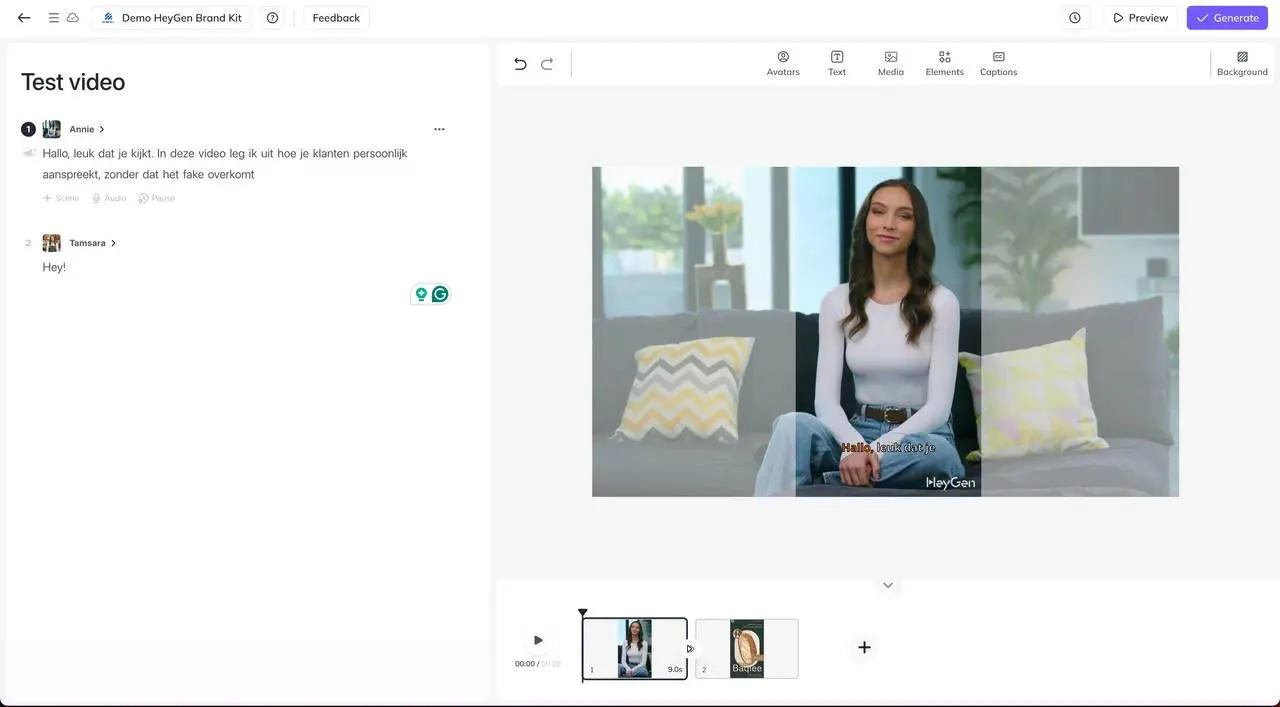Collapse the timeline with the down chevron
Image resolution: width=1280 pixels, height=707 pixels.
click(887, 585)
